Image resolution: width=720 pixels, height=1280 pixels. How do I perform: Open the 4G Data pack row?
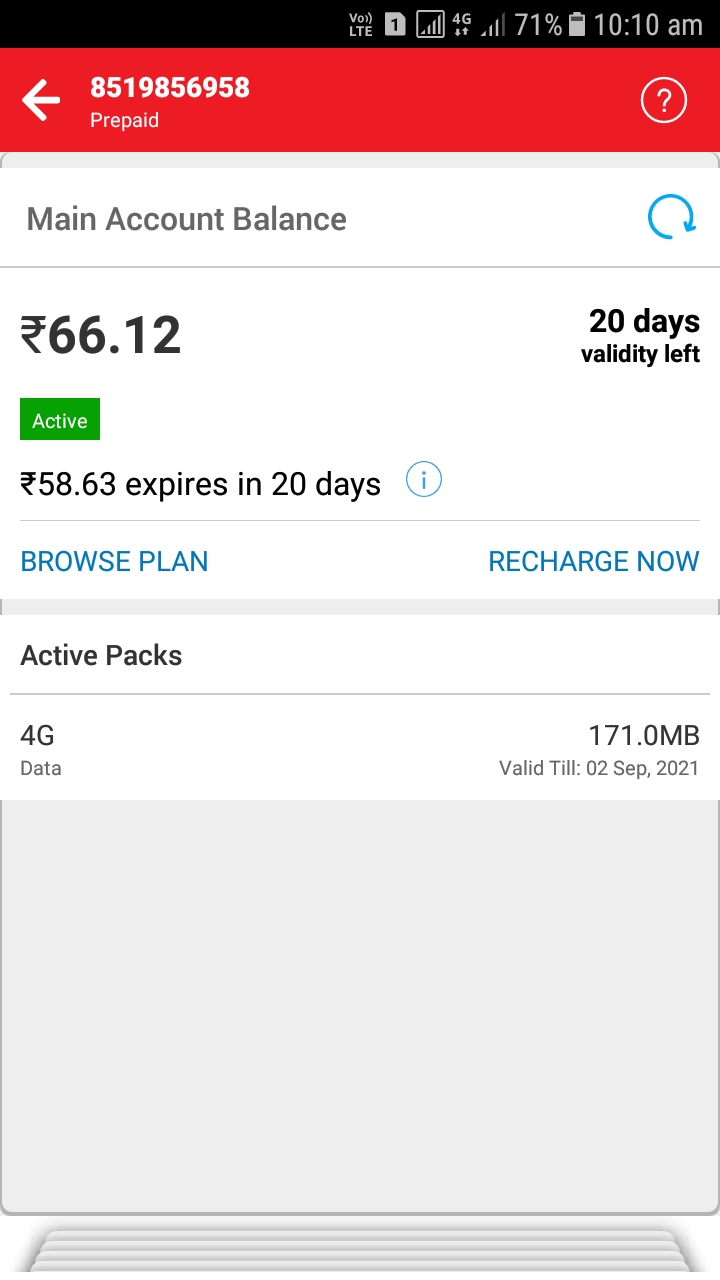360,750
